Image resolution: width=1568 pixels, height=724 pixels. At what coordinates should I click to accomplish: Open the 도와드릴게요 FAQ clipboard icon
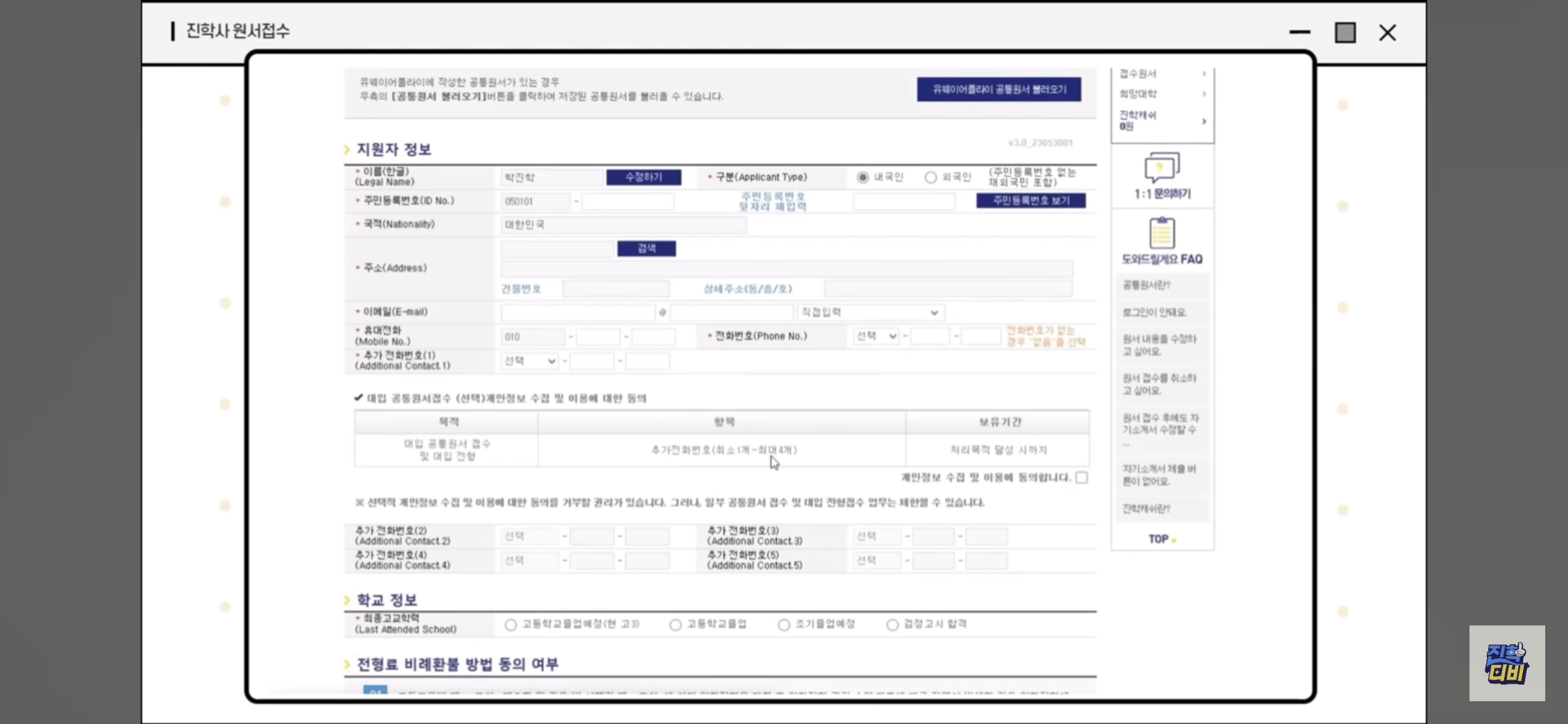[1161, 233]
